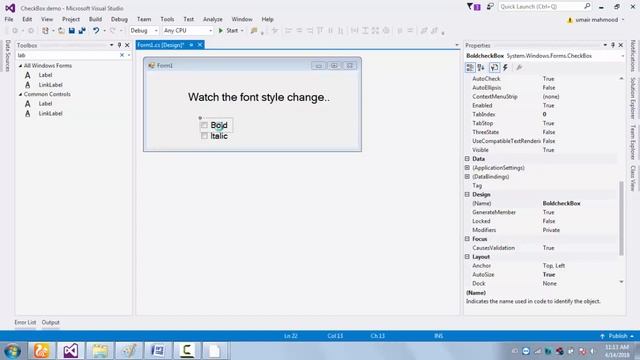Show the Properties list button
The width and height of the screenshot is (640, 360).
(x=494, y=67)
